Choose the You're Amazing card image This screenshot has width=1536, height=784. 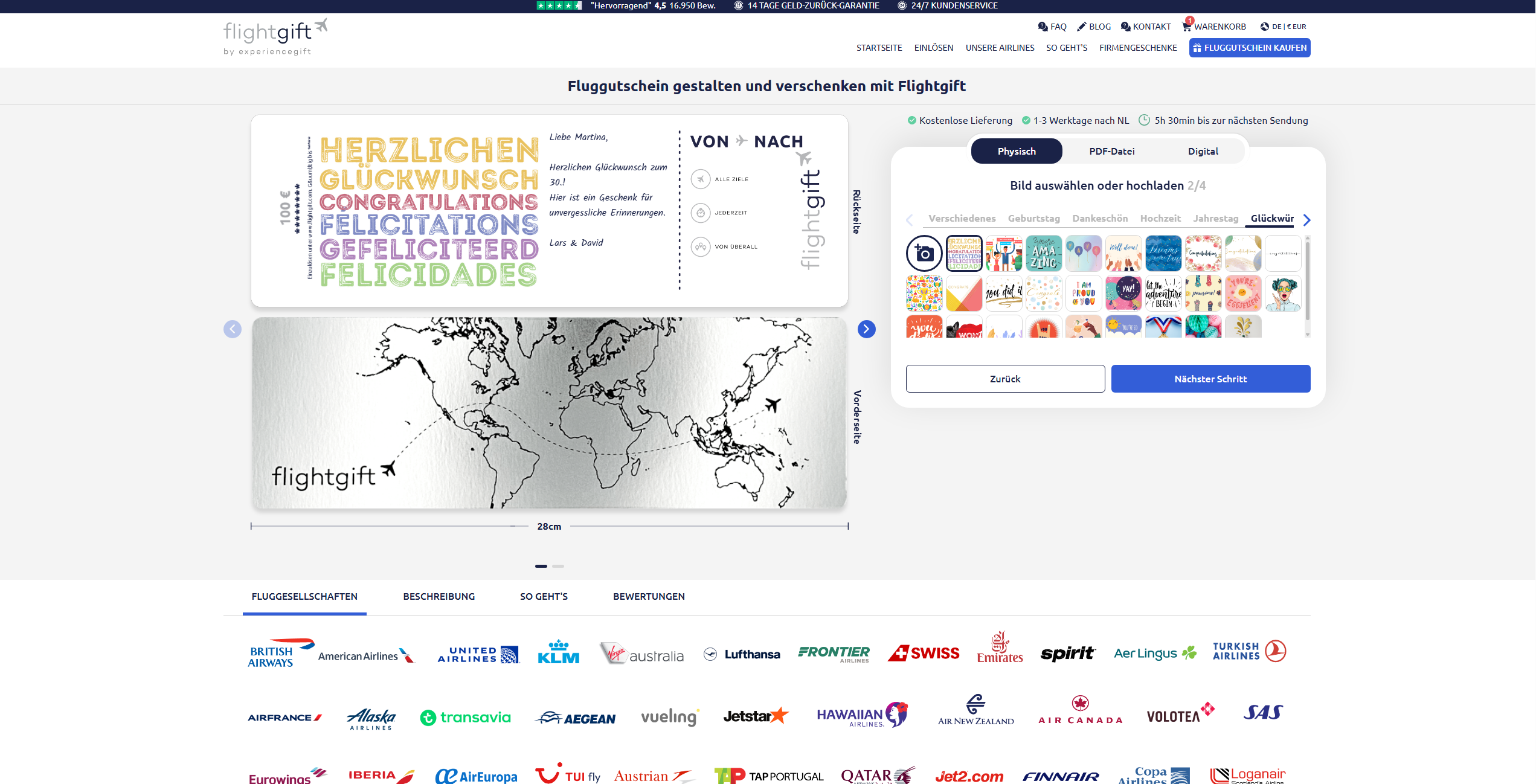1044,253
